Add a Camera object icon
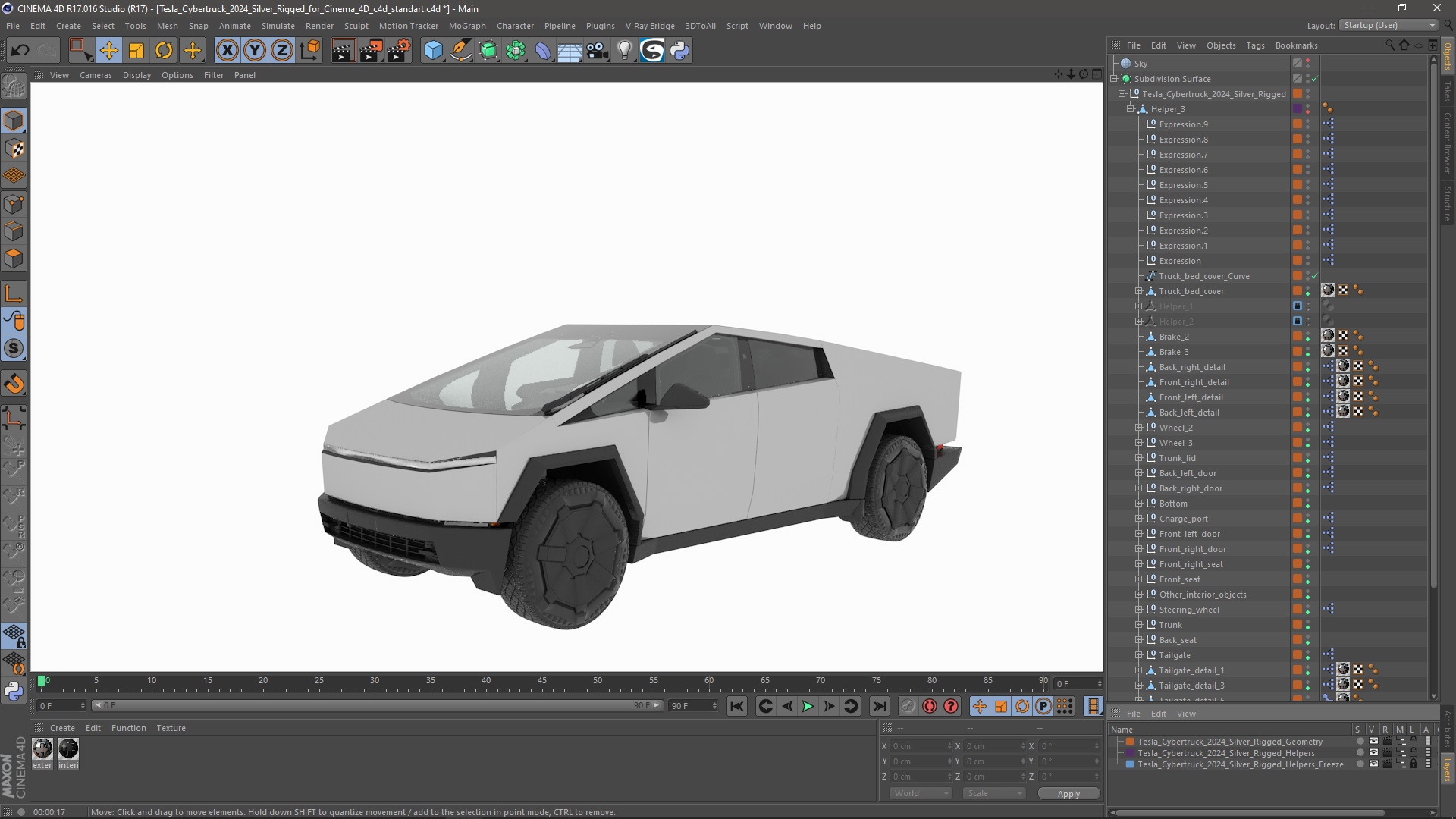The height and width of the screenshot is (819, 1456). pyautogui.click(x=598, y=51)
